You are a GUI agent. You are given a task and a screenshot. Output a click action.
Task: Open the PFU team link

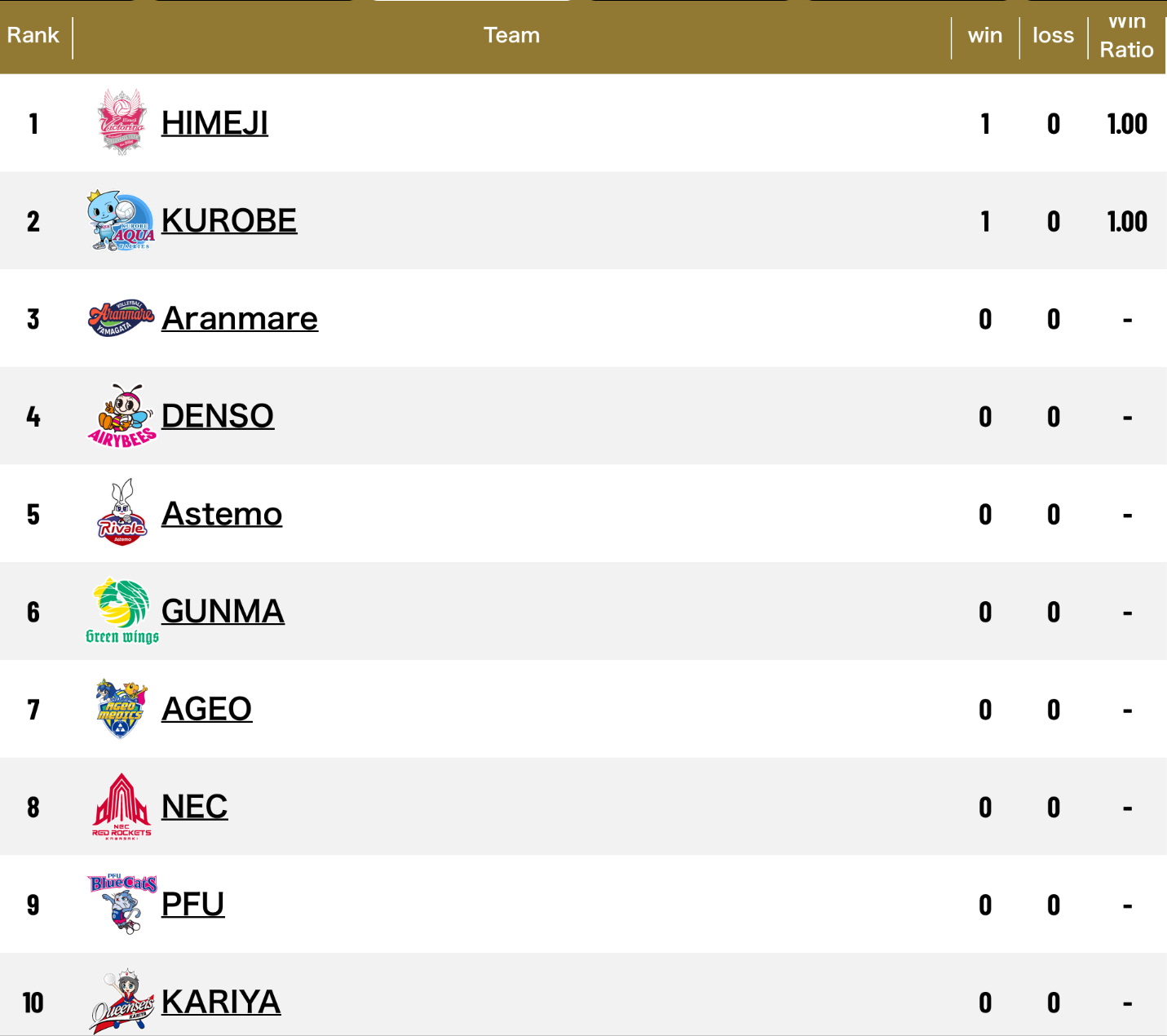[x=192, y=904]
